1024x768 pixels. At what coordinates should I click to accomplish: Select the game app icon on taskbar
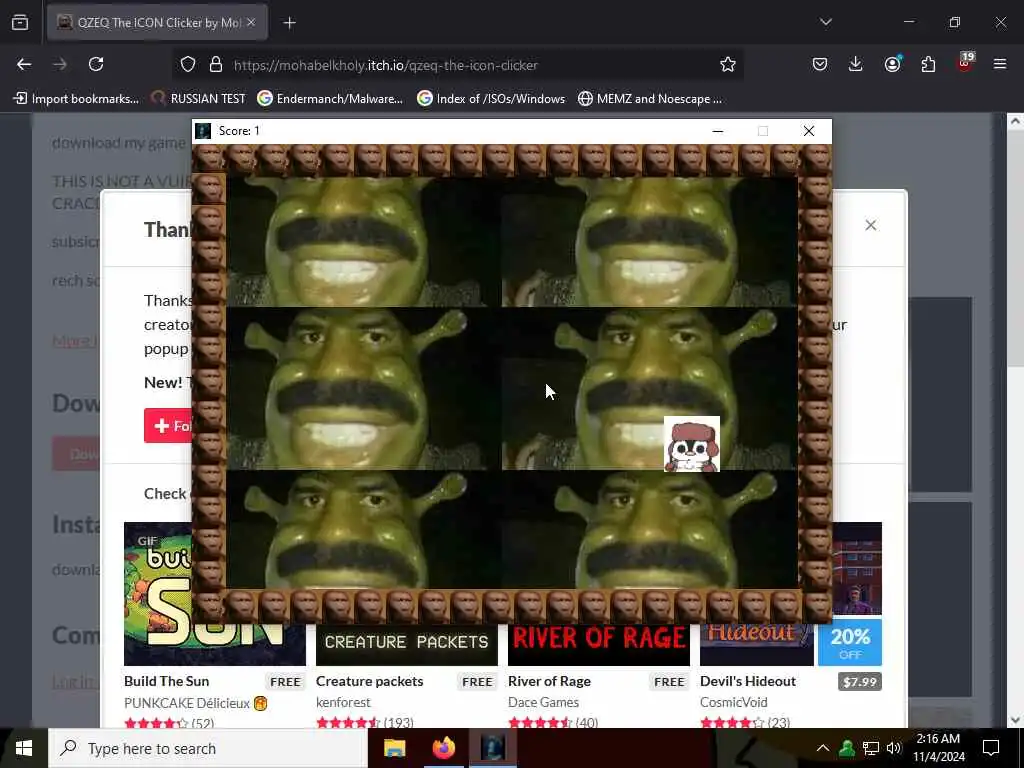[x=493, y=748]
